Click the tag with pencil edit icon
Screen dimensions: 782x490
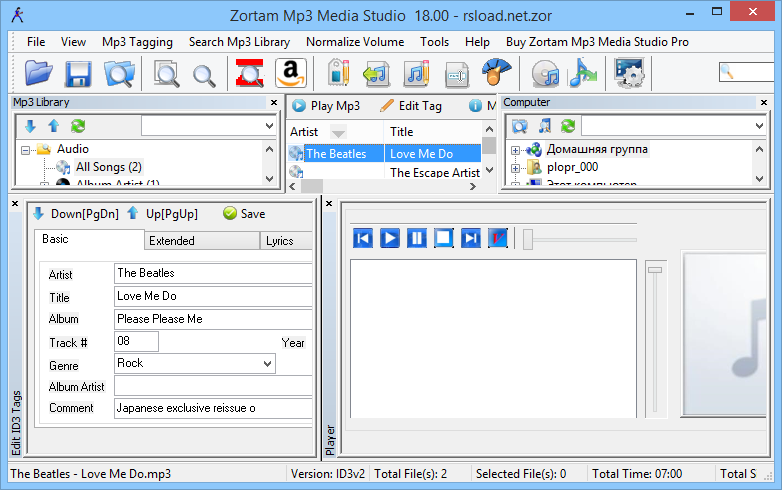[x=338, y=73]
